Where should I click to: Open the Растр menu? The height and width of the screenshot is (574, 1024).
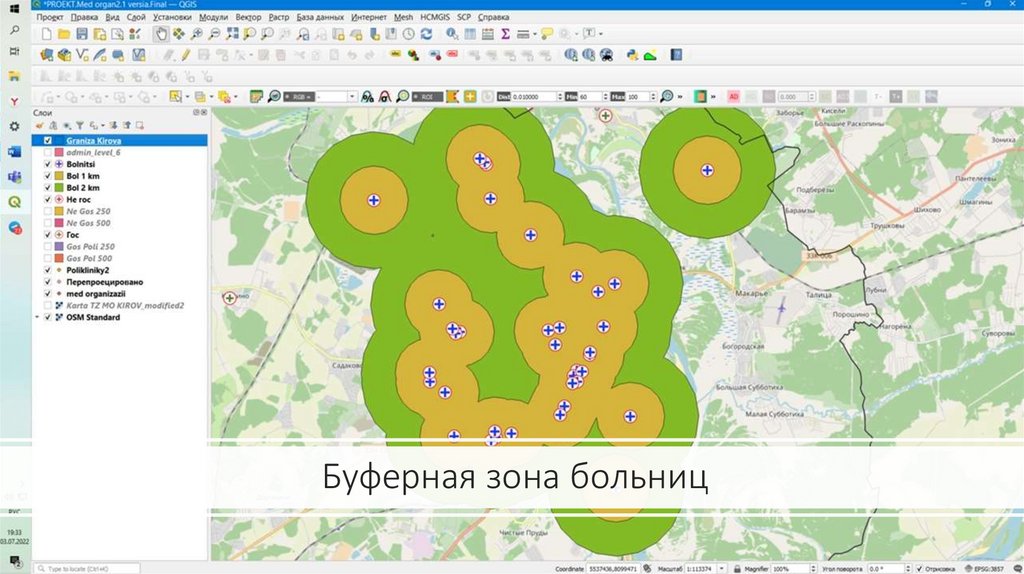(x=279, y=18)
